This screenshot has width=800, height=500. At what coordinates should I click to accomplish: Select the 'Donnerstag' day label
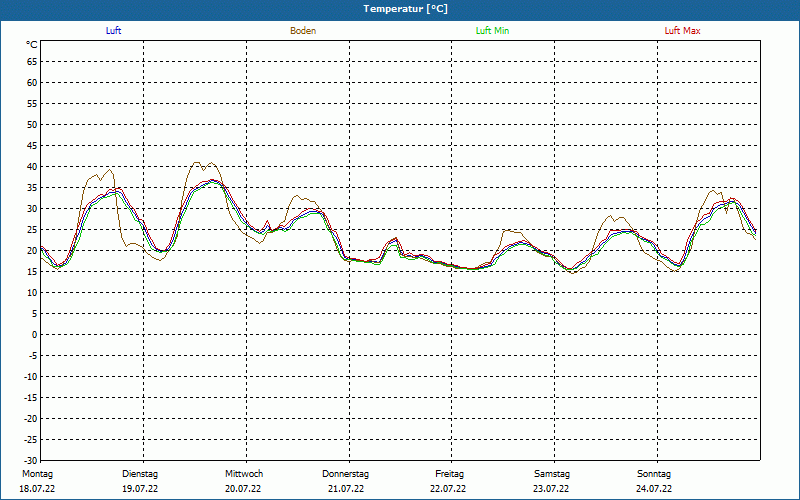click(x=345, y=474)
